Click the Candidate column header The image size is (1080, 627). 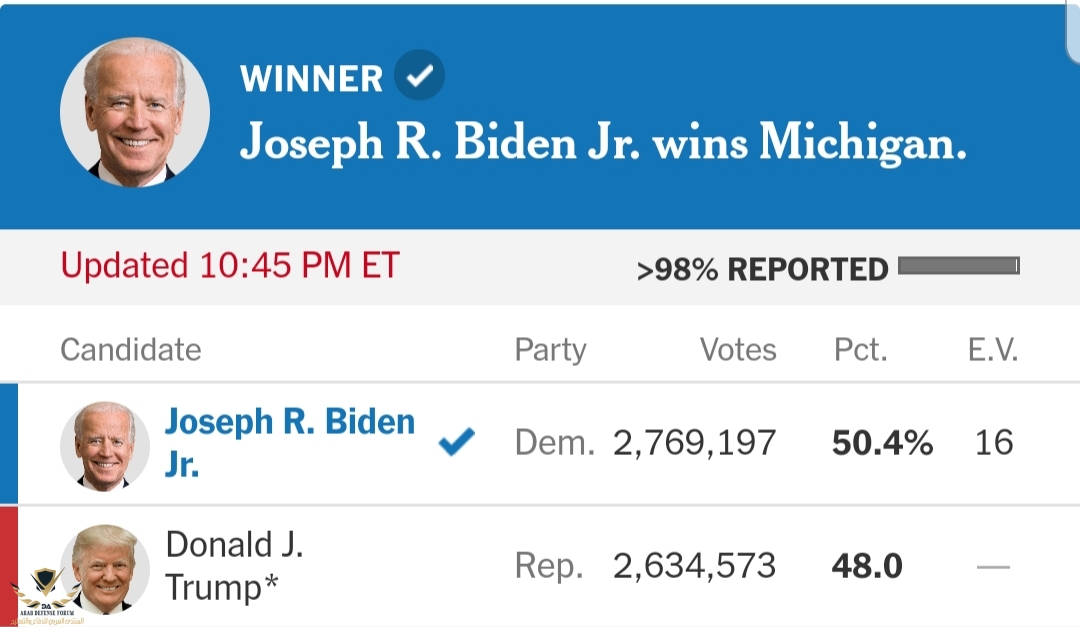[131, 350]
